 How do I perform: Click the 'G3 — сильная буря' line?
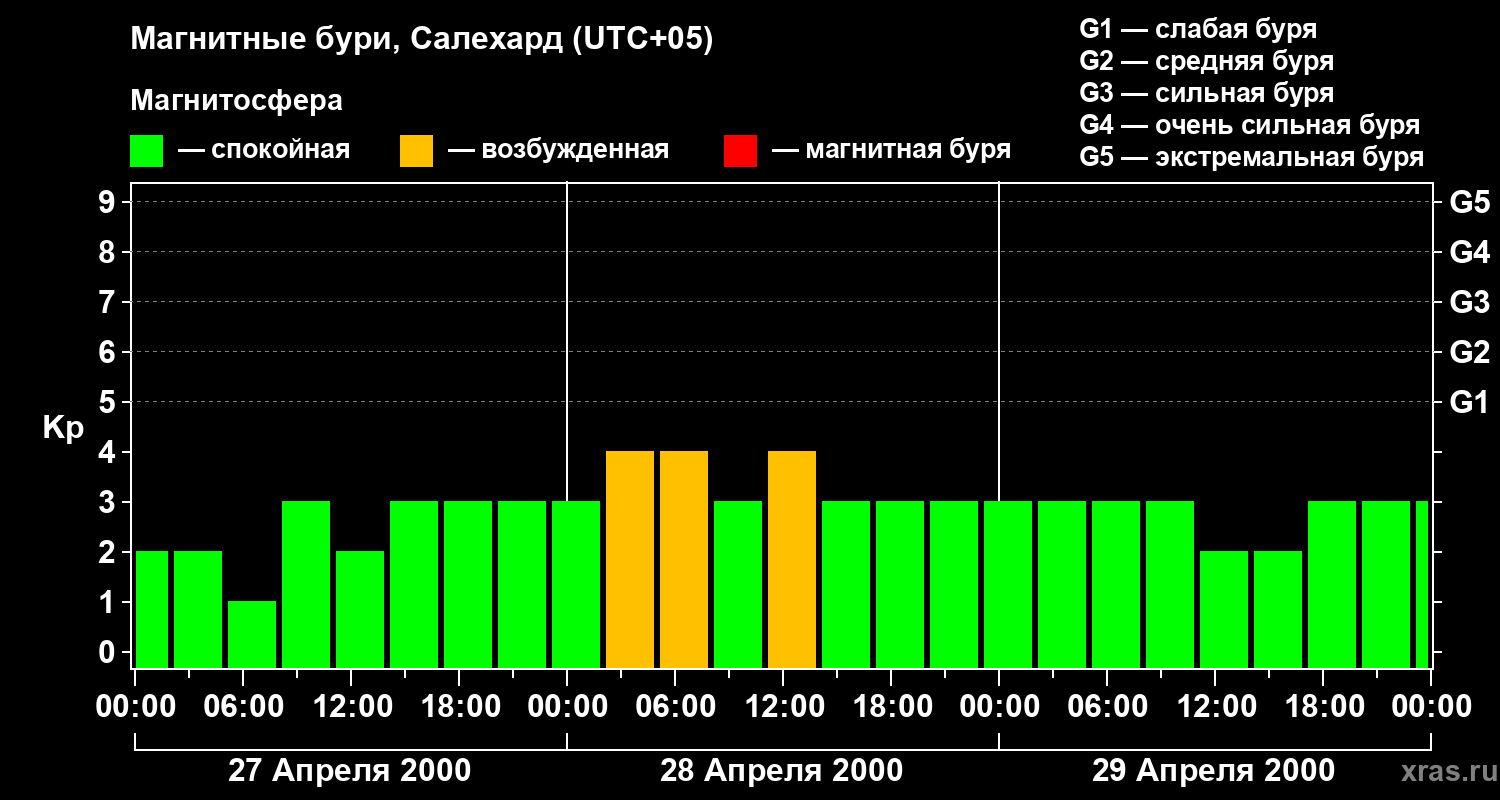pyautogui.click(x=1207, y=93)
